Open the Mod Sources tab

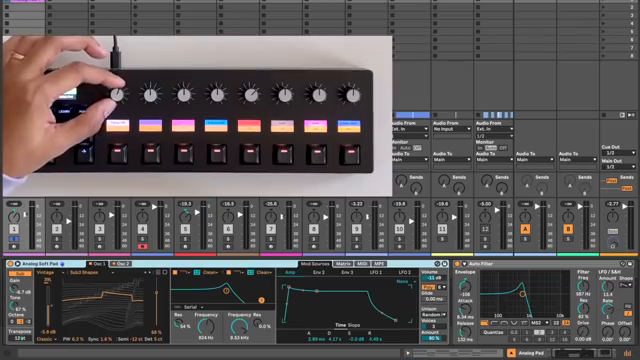[315, 264]
